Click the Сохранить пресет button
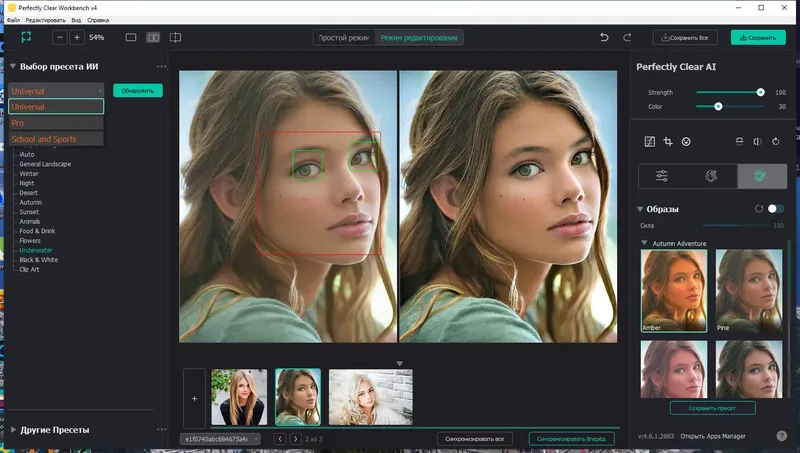This screenshot has height=453, width=800. (x=712, y=408)
